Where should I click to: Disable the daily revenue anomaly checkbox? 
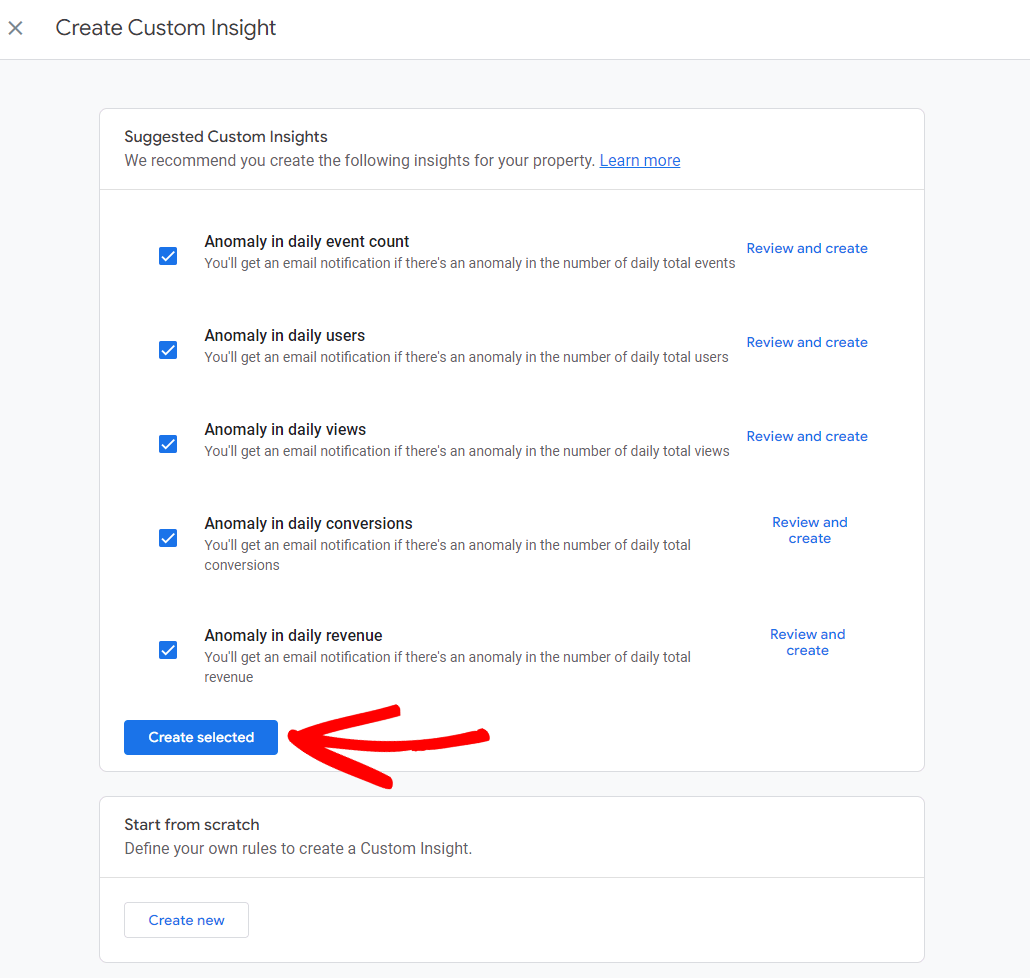pyautogui.click(x=168, y=650)
